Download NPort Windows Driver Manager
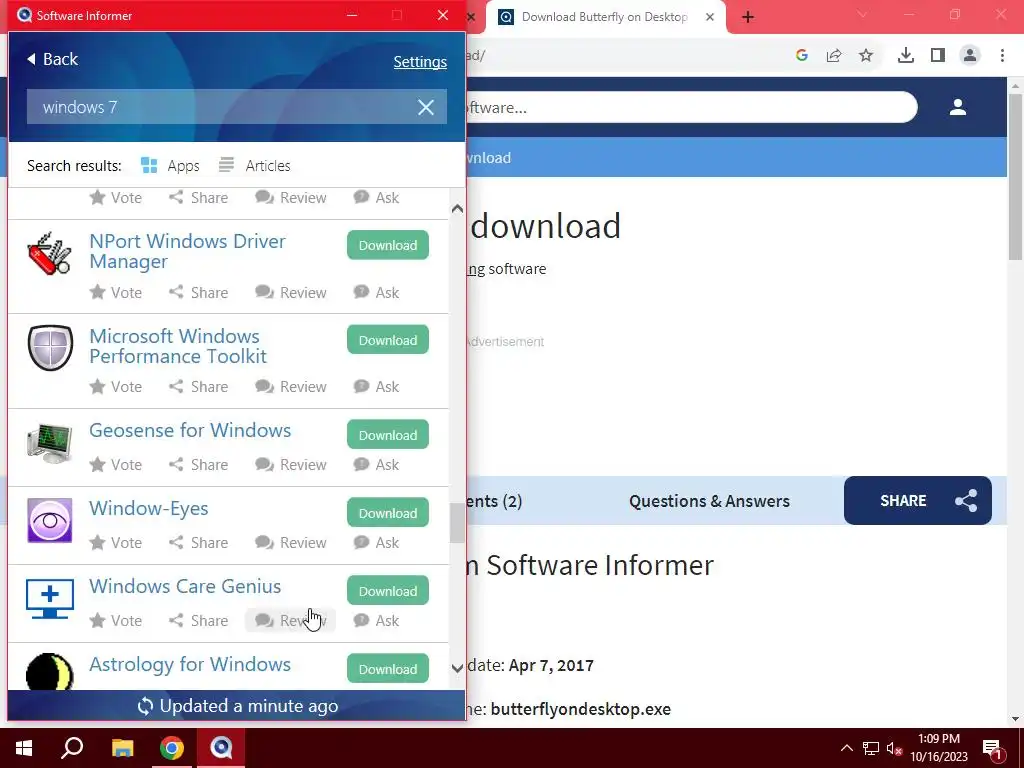 tap(388, 245)
